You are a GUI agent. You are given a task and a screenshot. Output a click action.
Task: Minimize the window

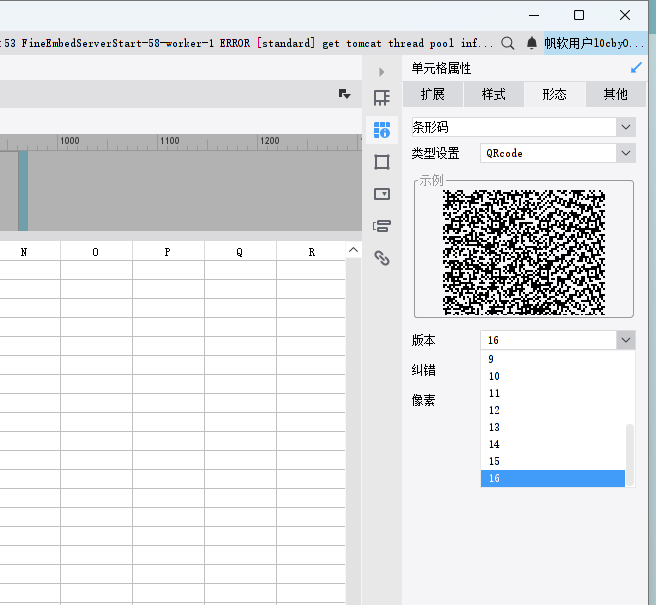click(x=534, y=15)
